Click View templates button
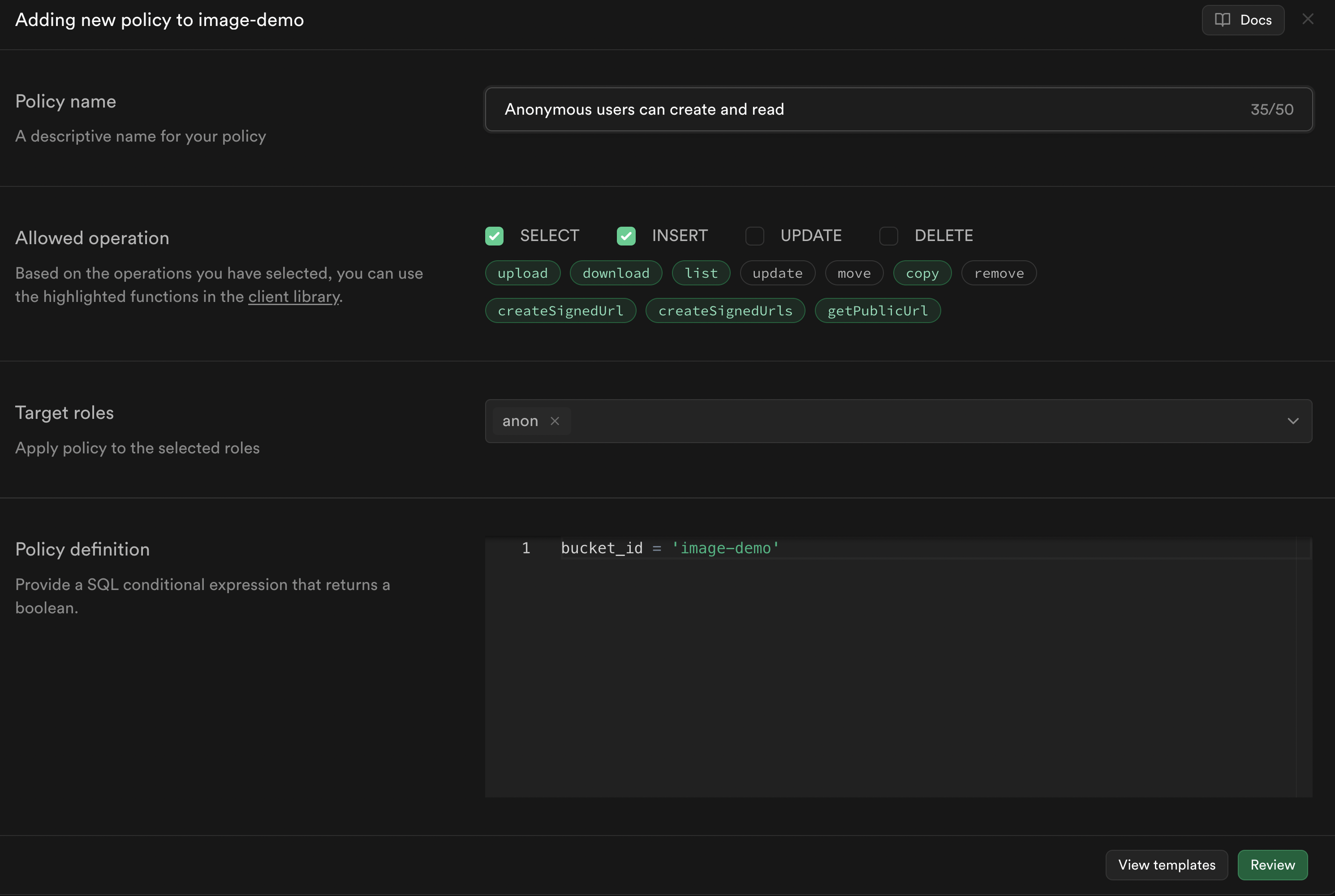 [x=1167, y=865]
